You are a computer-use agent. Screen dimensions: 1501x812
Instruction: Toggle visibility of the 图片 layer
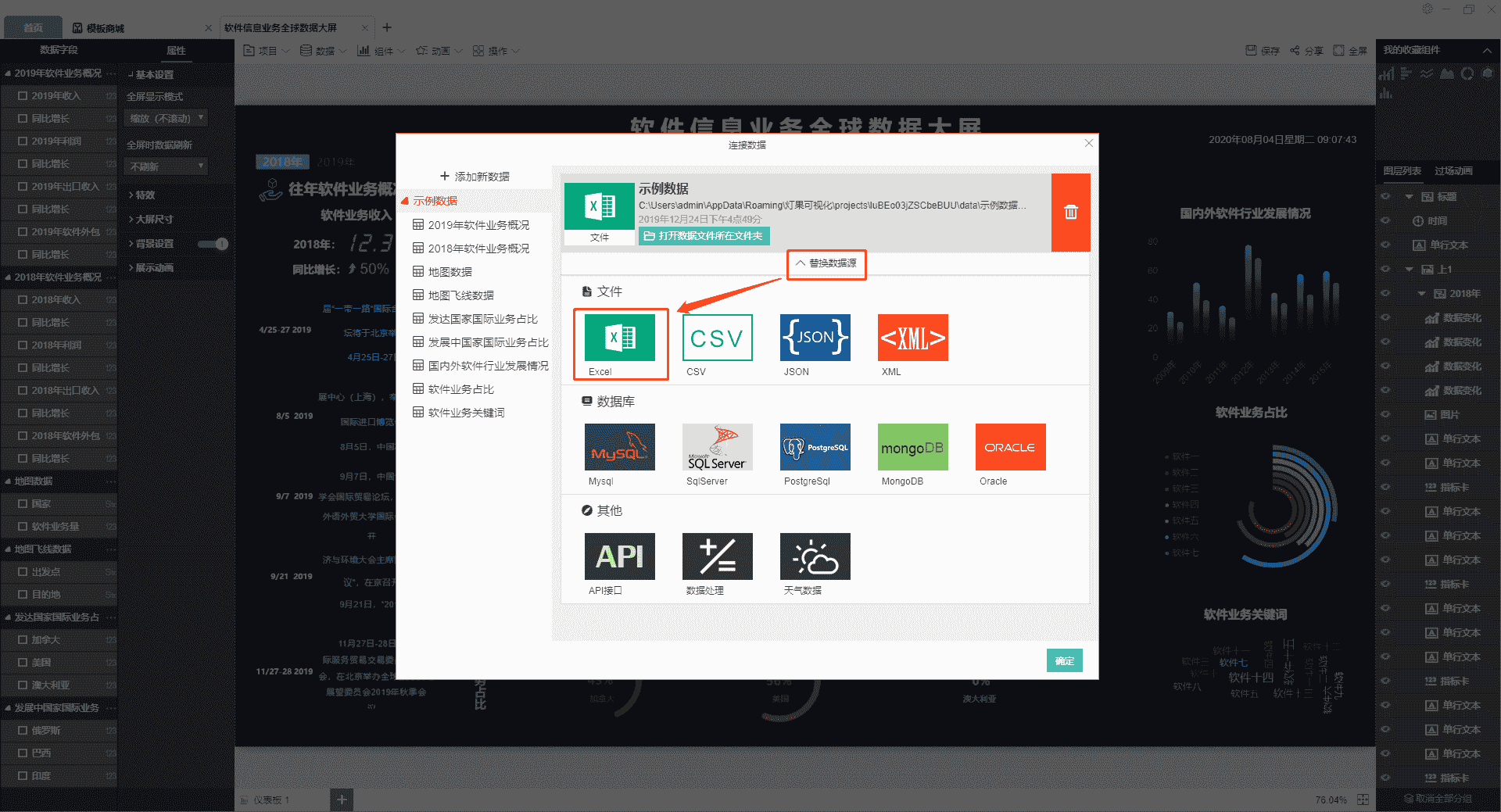pyautogui.click(x=1385, y=415)
